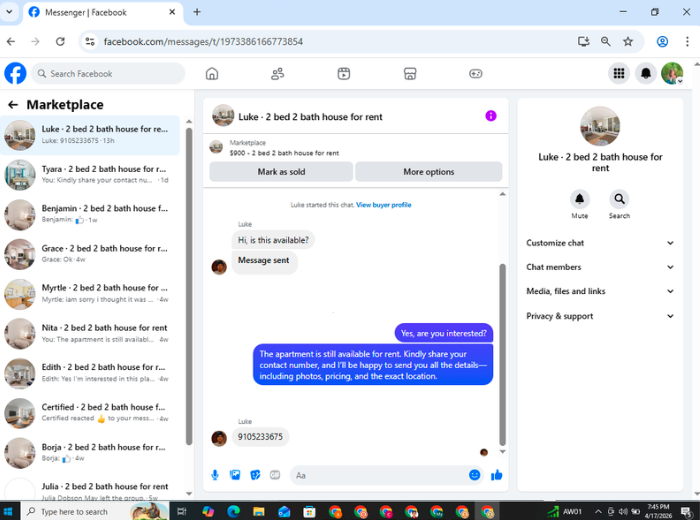Click the 'Hi, is this available?' message

click(273, 240)
